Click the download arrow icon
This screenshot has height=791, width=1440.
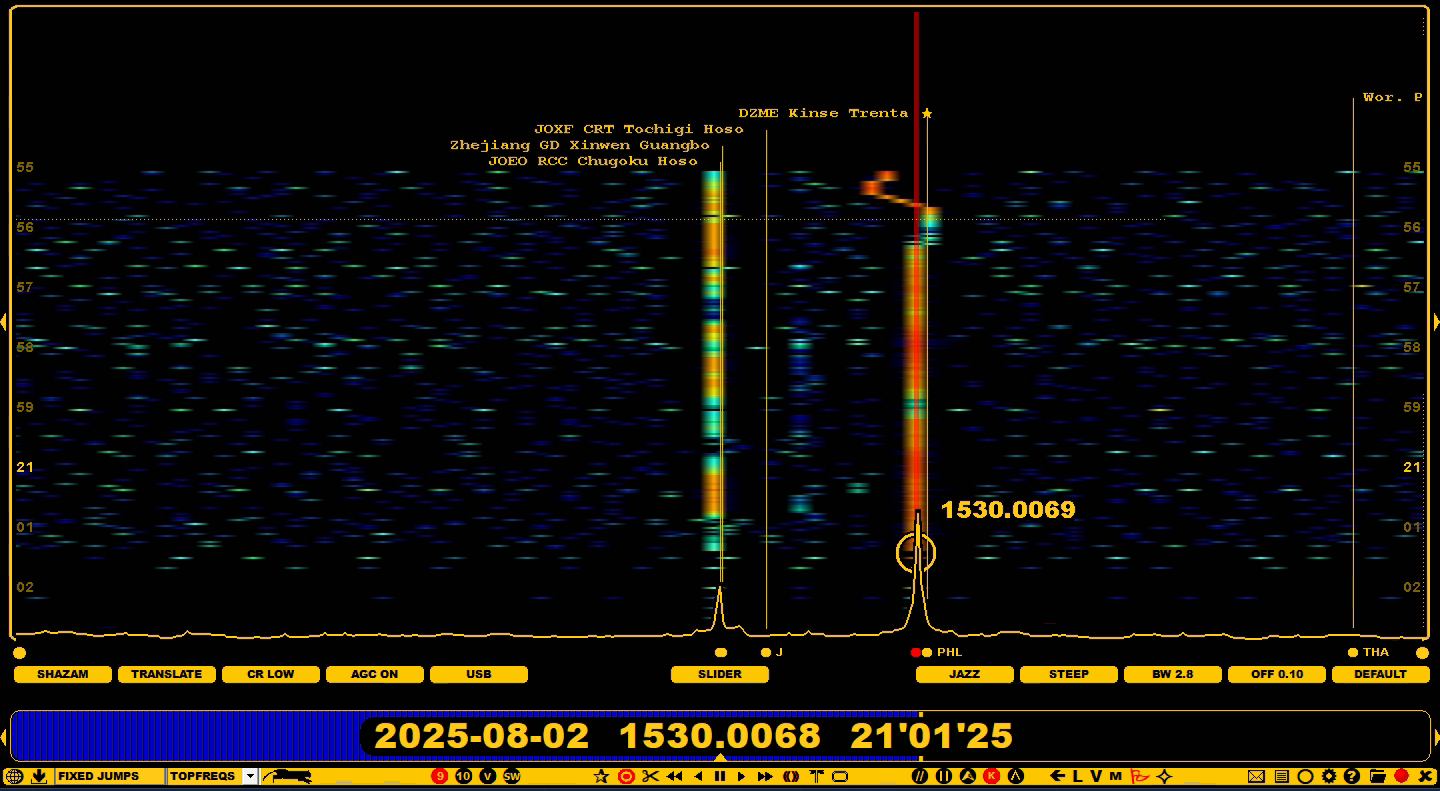click(x=39, y=776)
